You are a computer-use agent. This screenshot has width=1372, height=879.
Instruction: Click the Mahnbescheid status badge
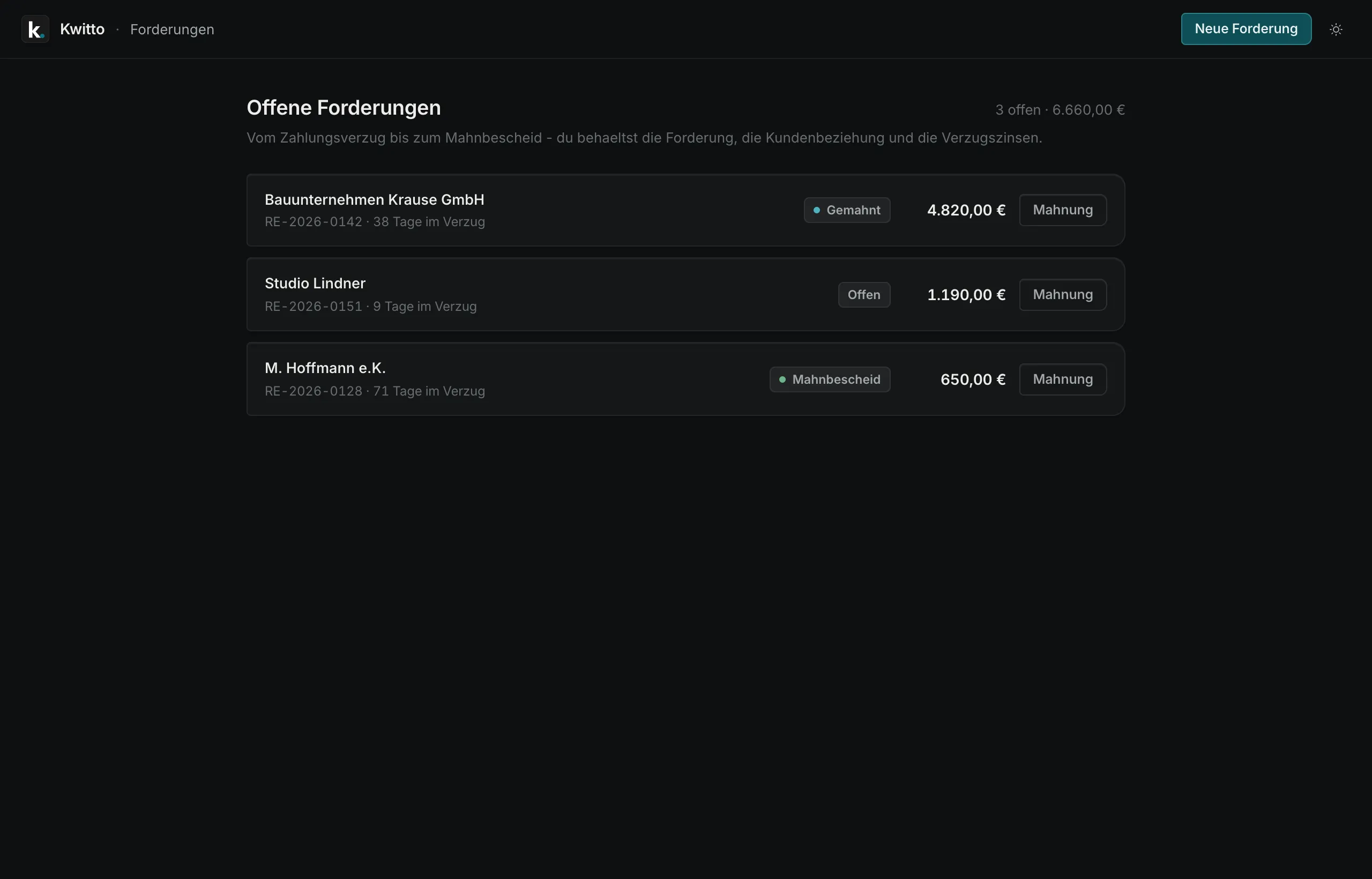[x=830, y=379]
